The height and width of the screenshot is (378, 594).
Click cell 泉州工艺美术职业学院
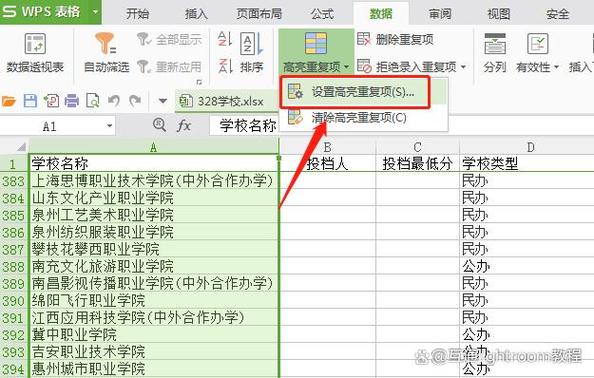(x=153, y=215)
